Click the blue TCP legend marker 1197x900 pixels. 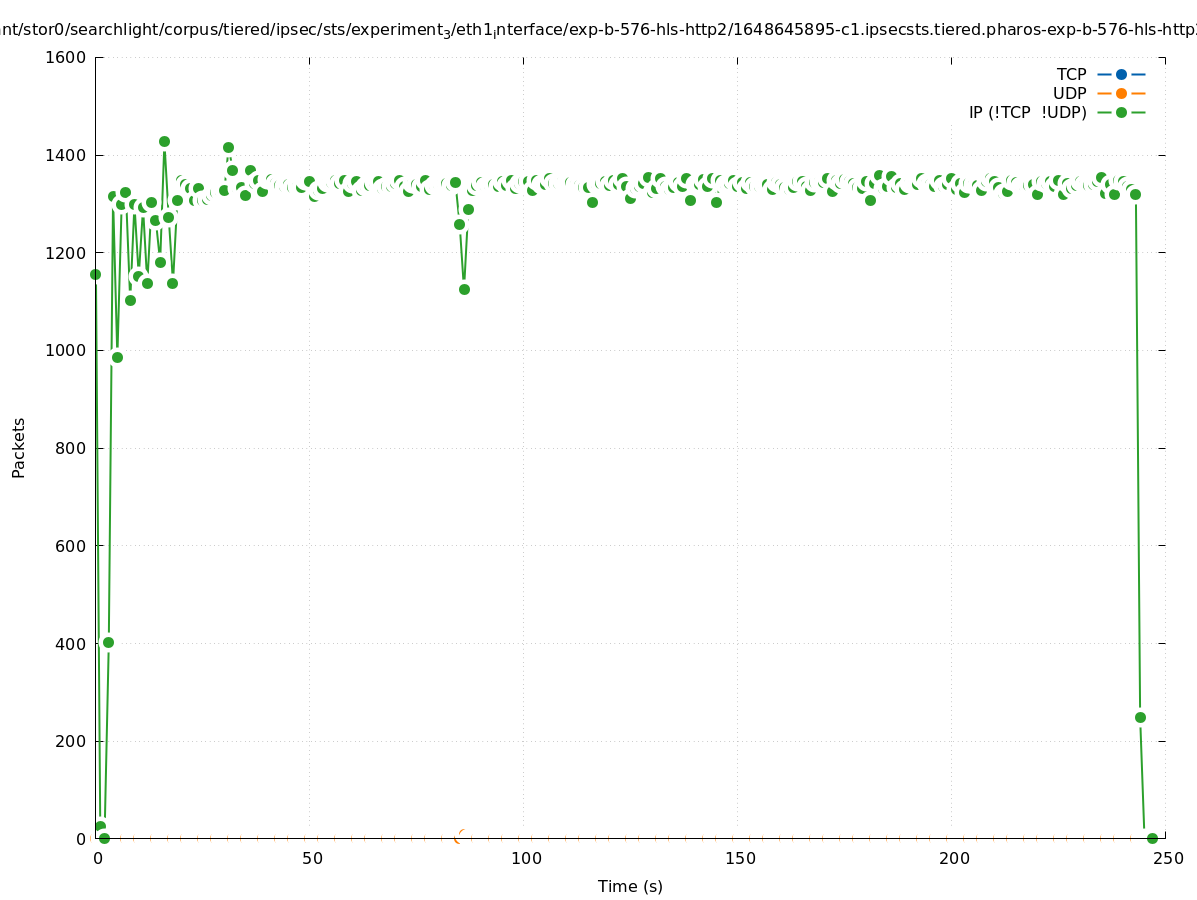(x=1121, y=74)
